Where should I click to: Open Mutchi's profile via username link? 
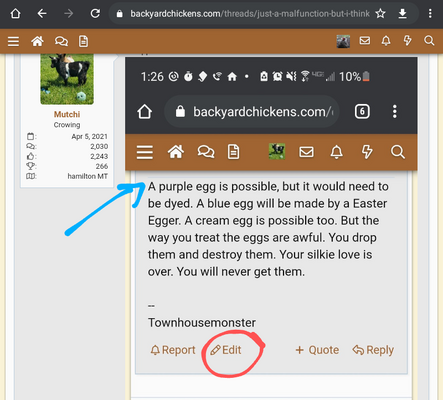click(x=67, y=114)
